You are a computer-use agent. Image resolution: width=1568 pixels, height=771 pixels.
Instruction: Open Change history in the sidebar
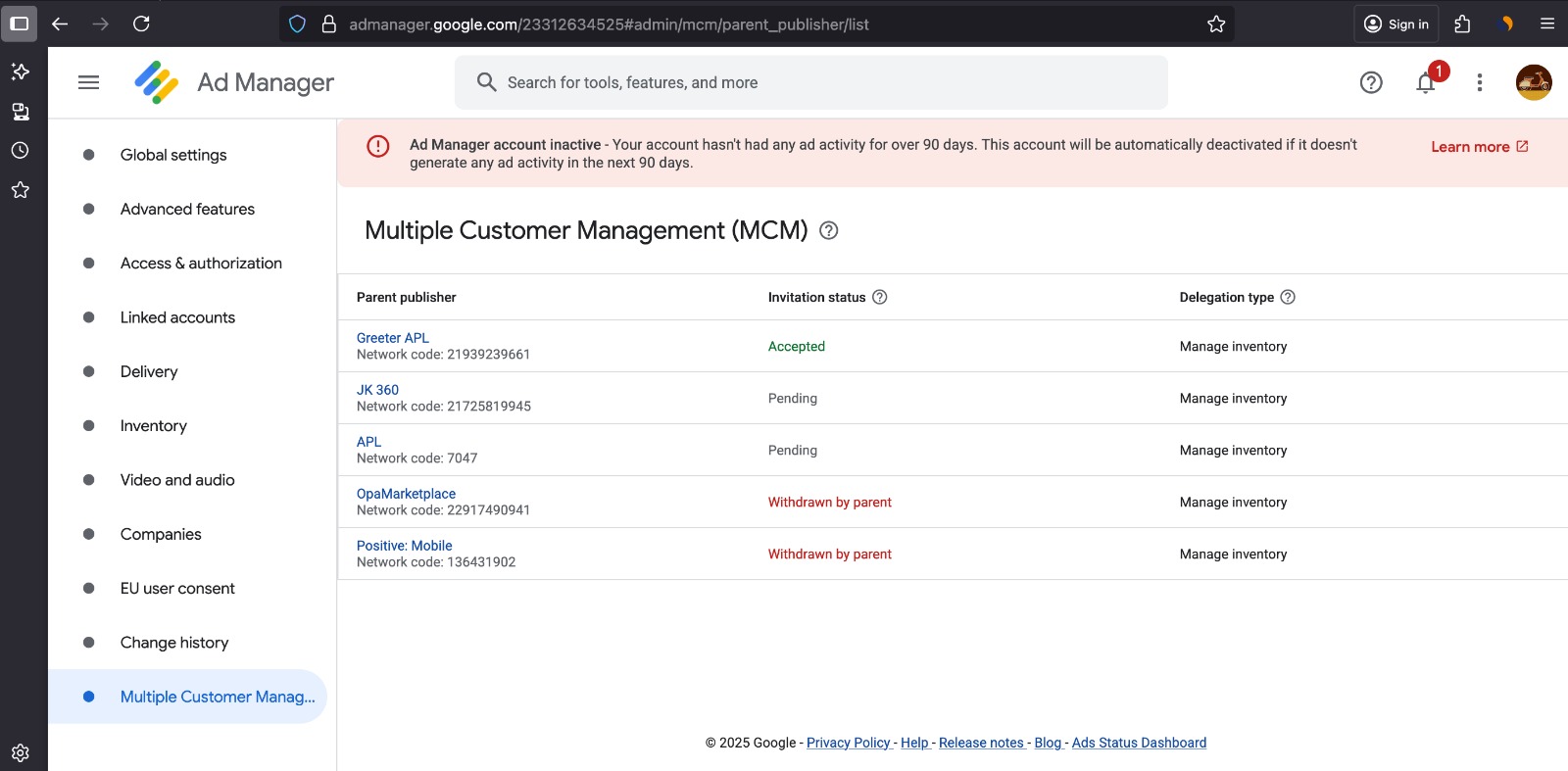click(174, 643)
